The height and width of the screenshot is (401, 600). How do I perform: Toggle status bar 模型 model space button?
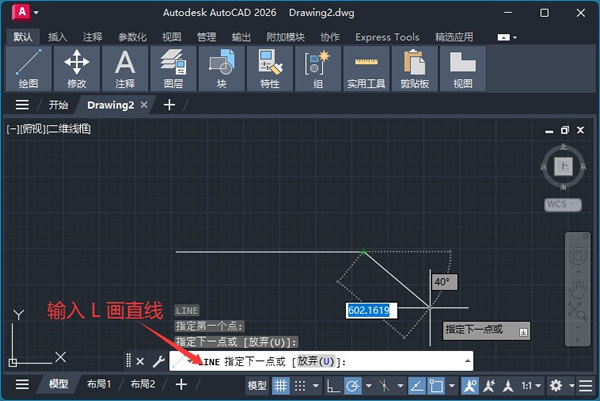tap(257, 386)
